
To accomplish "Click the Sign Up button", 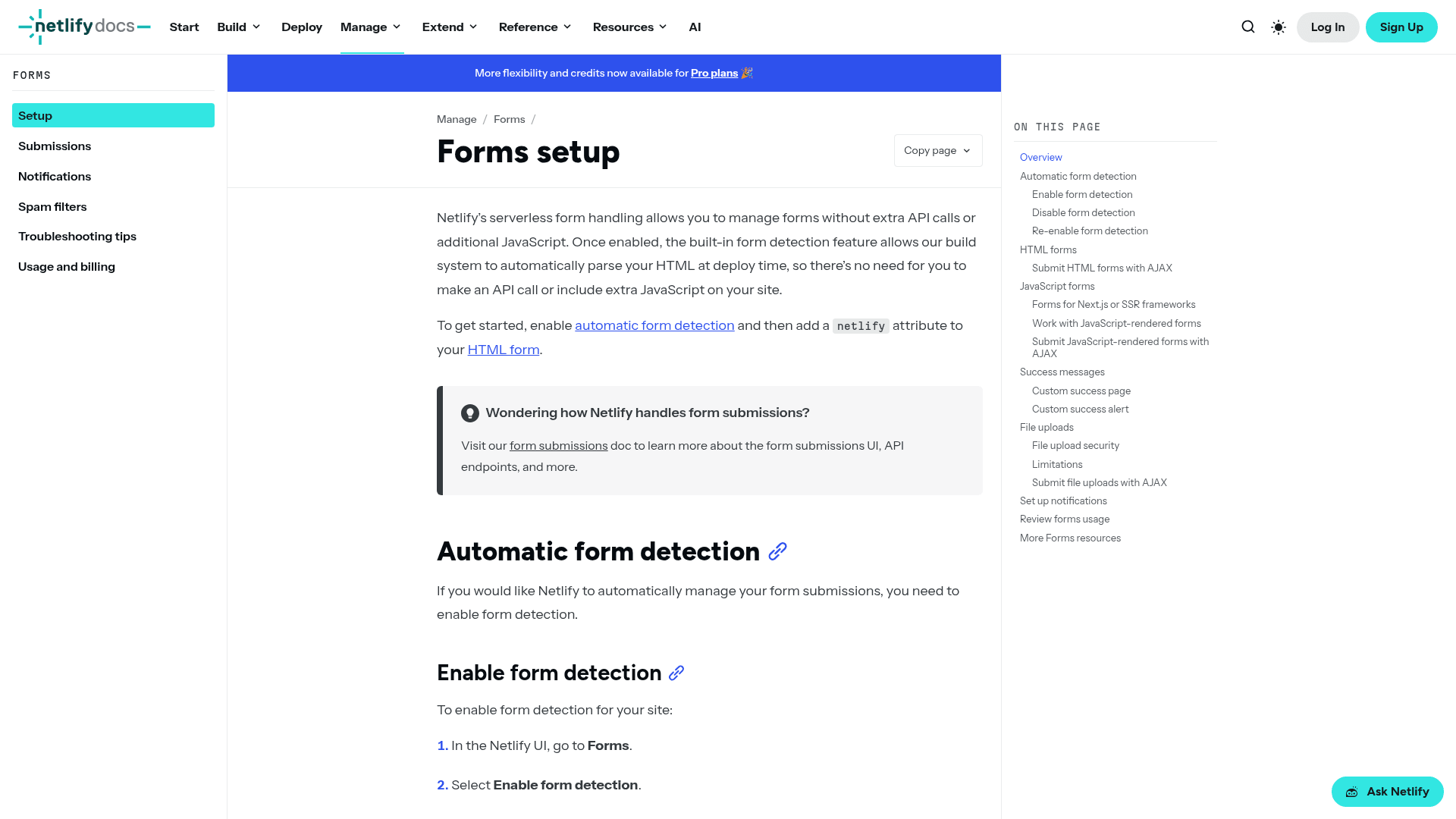I will (x=1401, y=27).
